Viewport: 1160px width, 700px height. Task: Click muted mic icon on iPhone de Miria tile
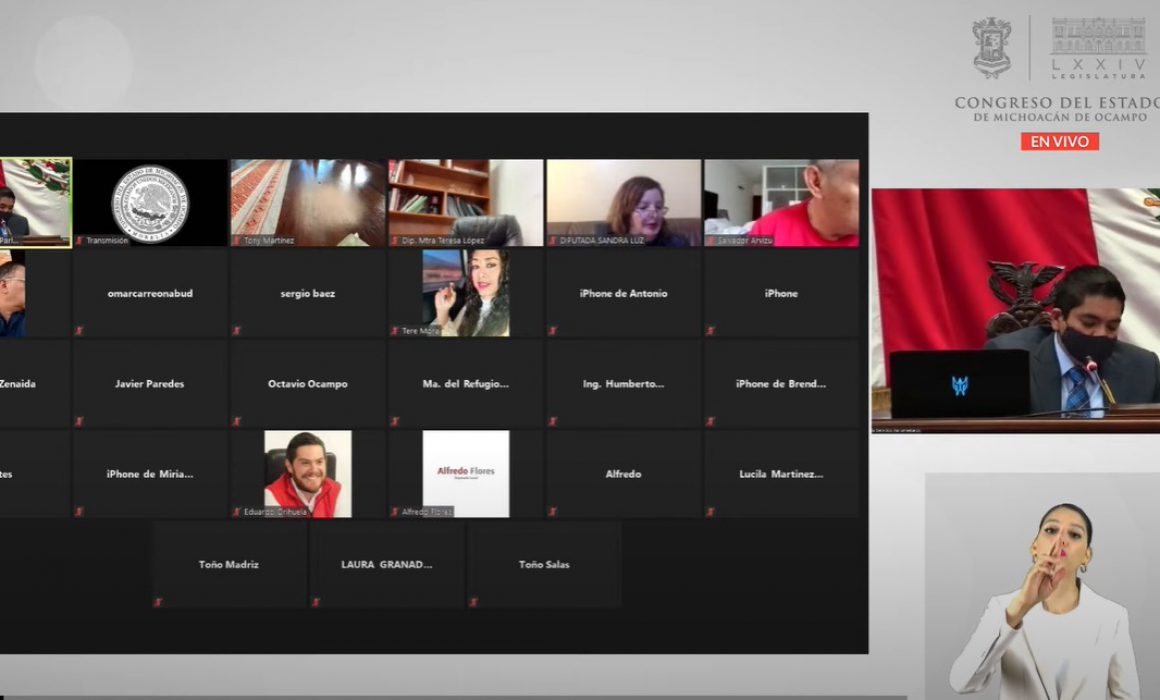79,511
